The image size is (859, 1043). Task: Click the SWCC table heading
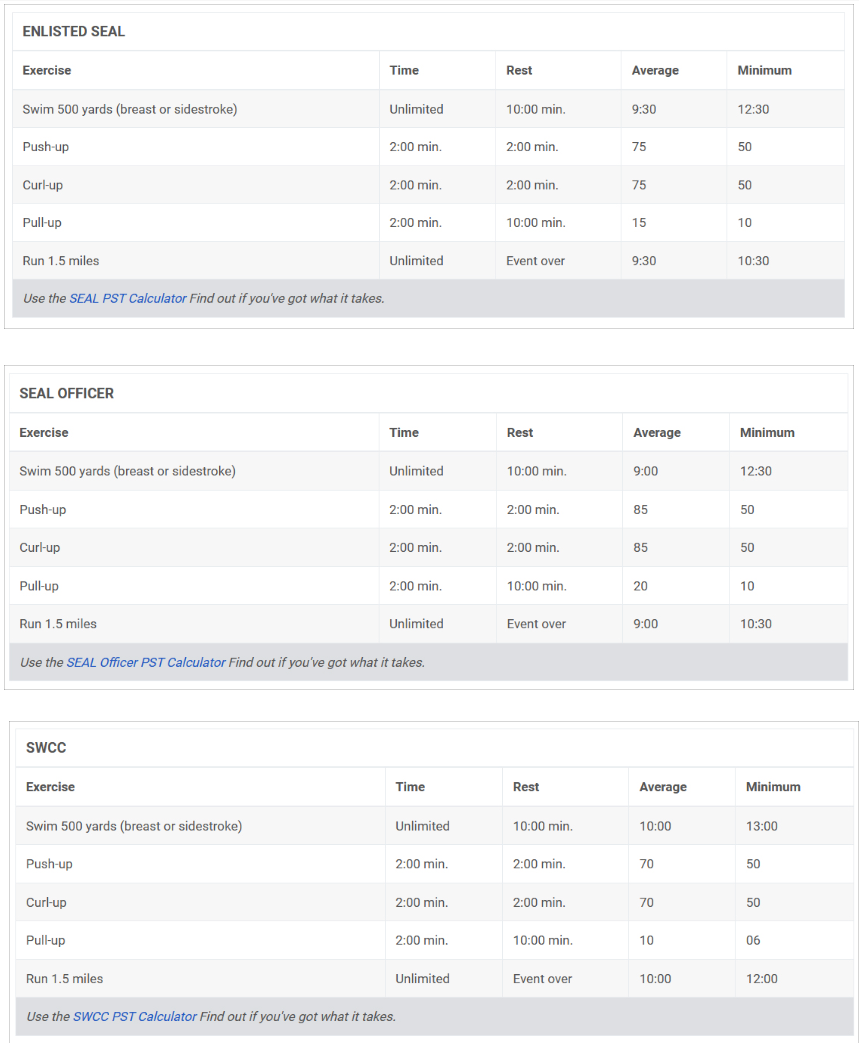pos(46,748)
